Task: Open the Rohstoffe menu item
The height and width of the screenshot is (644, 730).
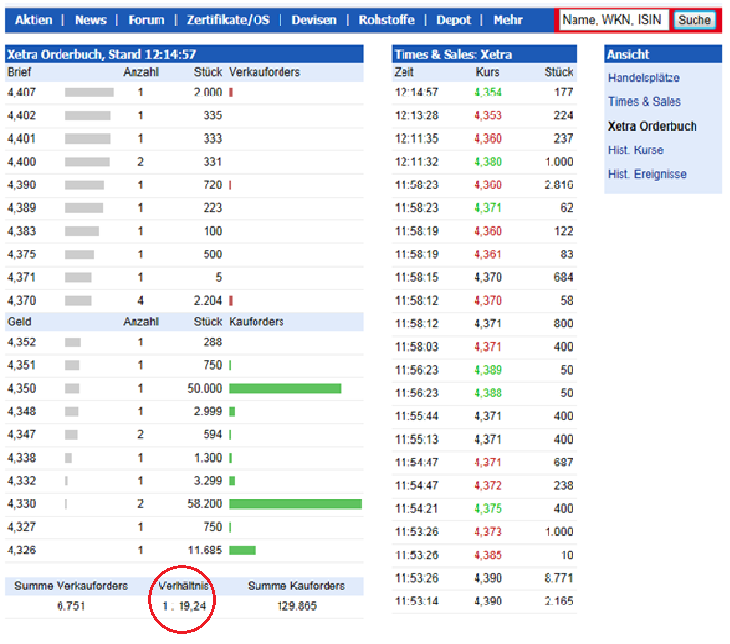Action: click(x=385, y=20)
